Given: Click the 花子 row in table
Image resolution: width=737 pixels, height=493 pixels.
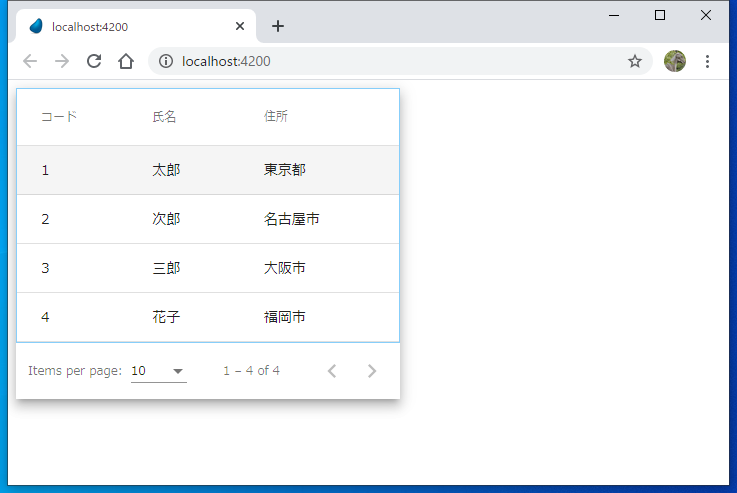Looking at the screenshot, I should point(166,317).
